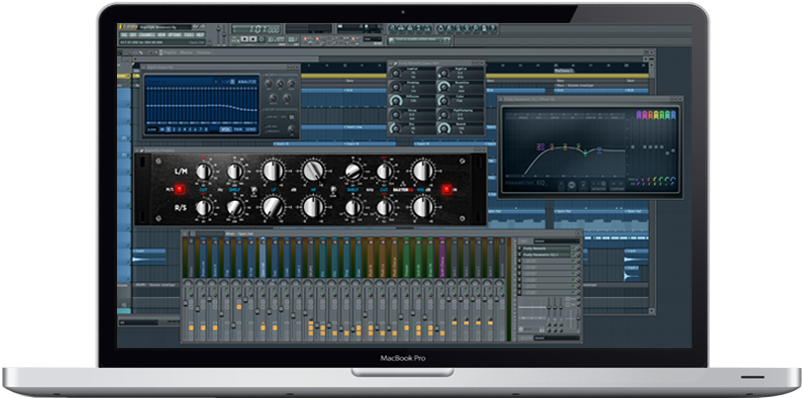Toggle the red M/S button on BaxterEQ
Screen dimensions: 803x398
click(180, 189)
